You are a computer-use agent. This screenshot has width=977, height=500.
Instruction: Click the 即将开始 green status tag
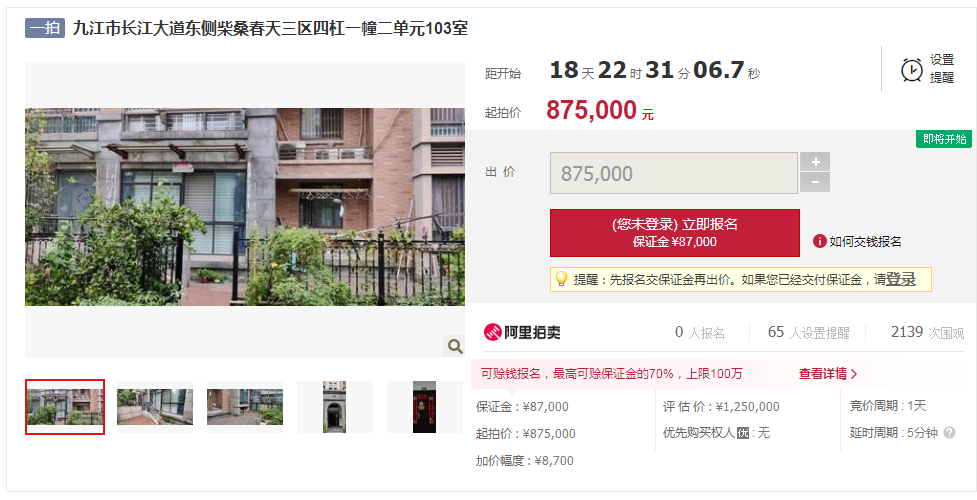(944, 139)
